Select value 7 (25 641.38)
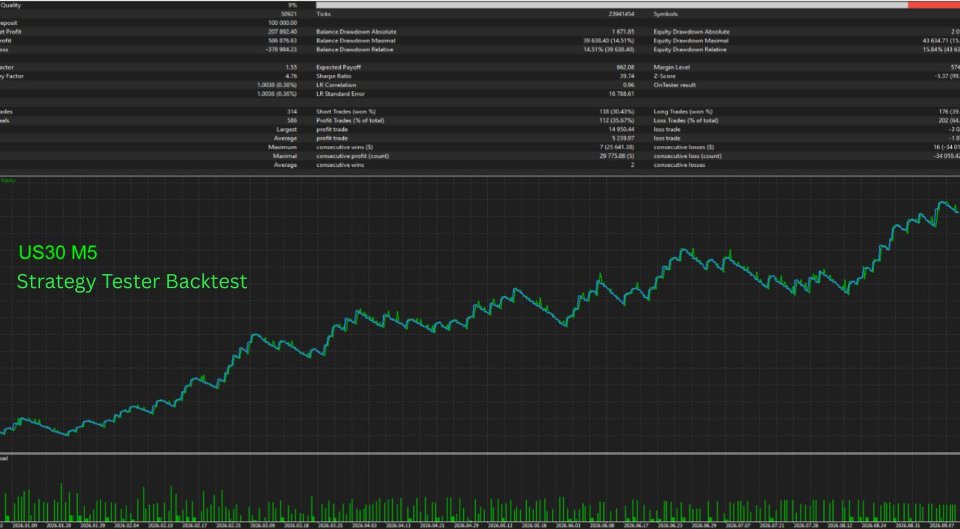Image resolution: width=960 pixels, height=529 pixels. [617, 148]
